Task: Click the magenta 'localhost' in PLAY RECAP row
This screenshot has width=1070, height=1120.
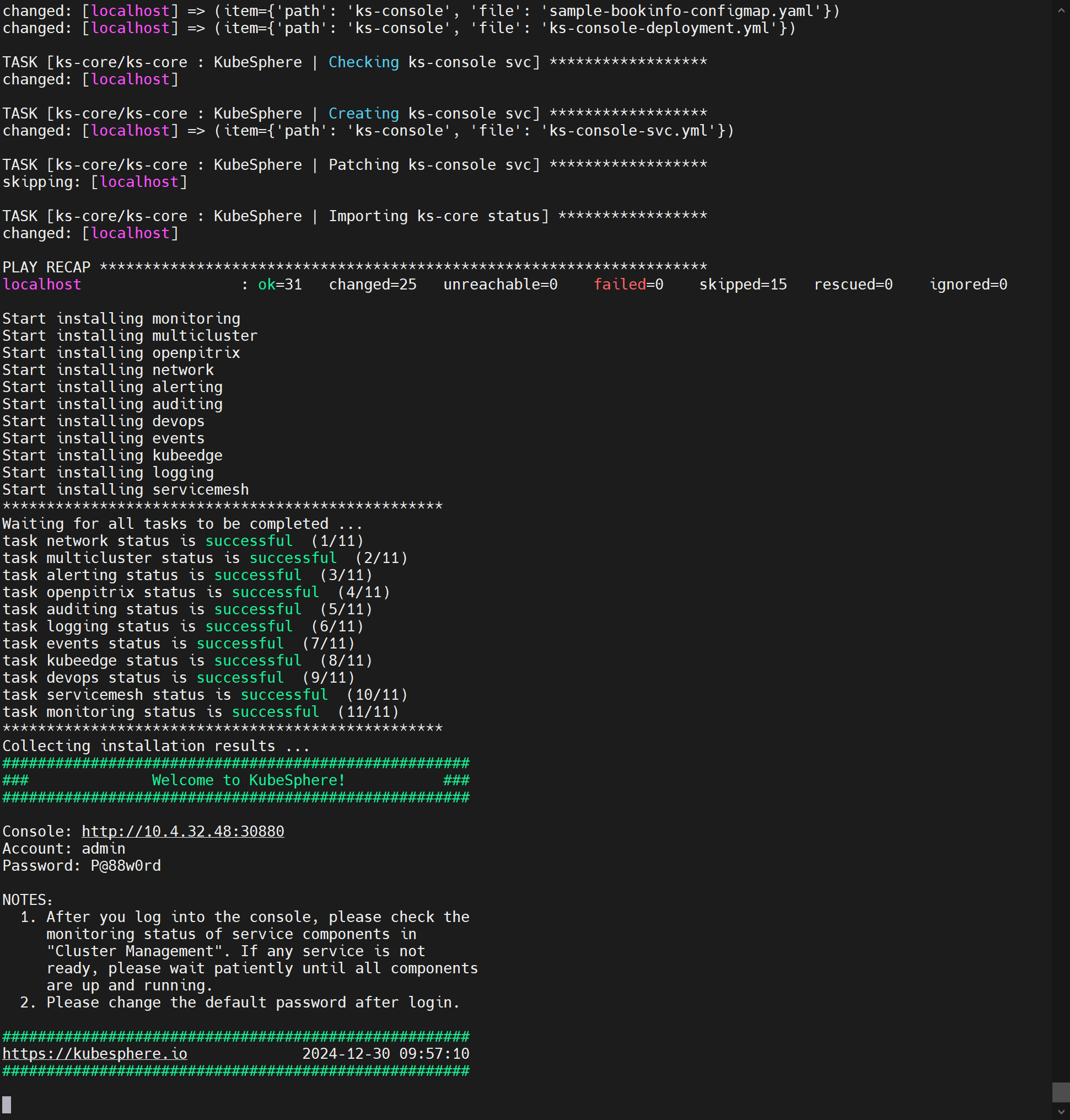Action: point(42,284)
